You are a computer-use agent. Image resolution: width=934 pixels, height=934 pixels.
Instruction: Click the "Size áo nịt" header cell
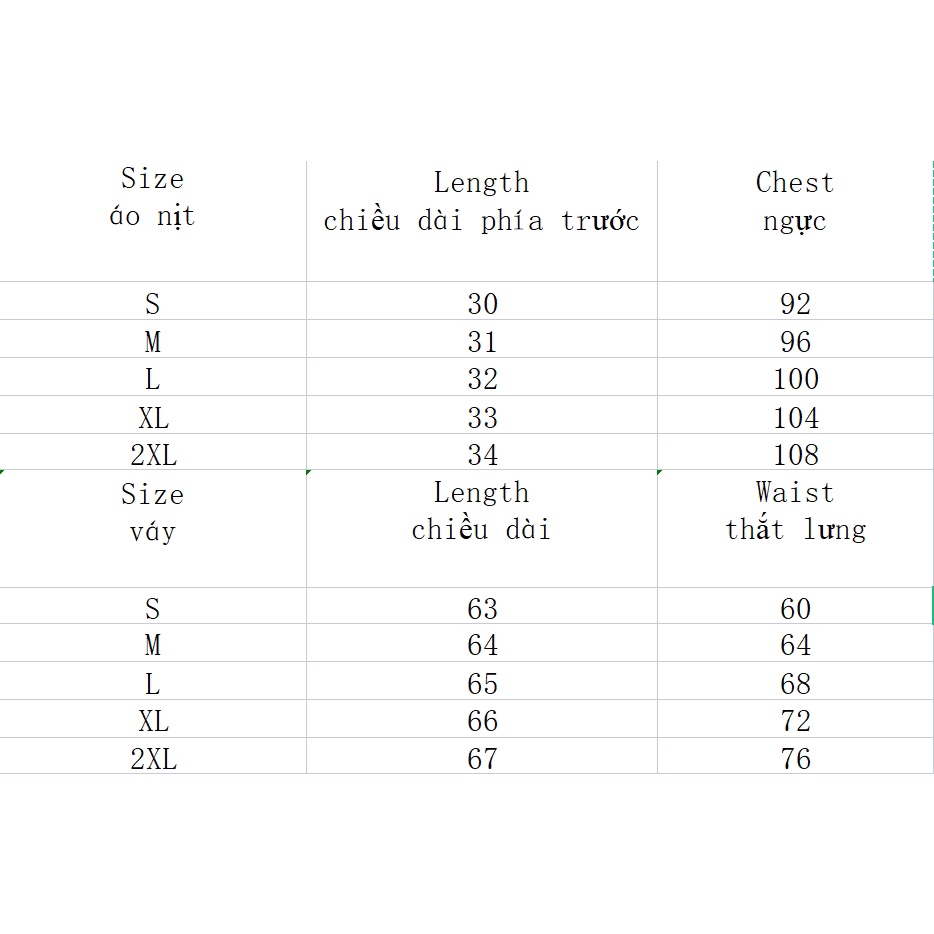[152, 198]
